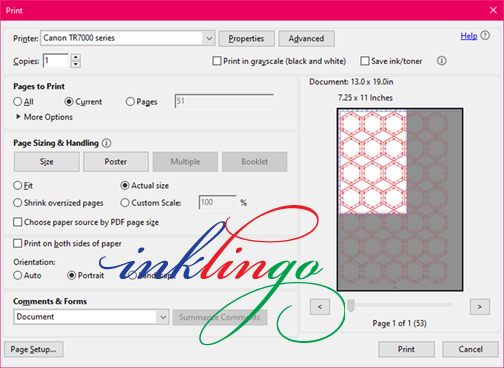Select the Custom Scale option
Screen dimensions: 504x368
[125, 203]
